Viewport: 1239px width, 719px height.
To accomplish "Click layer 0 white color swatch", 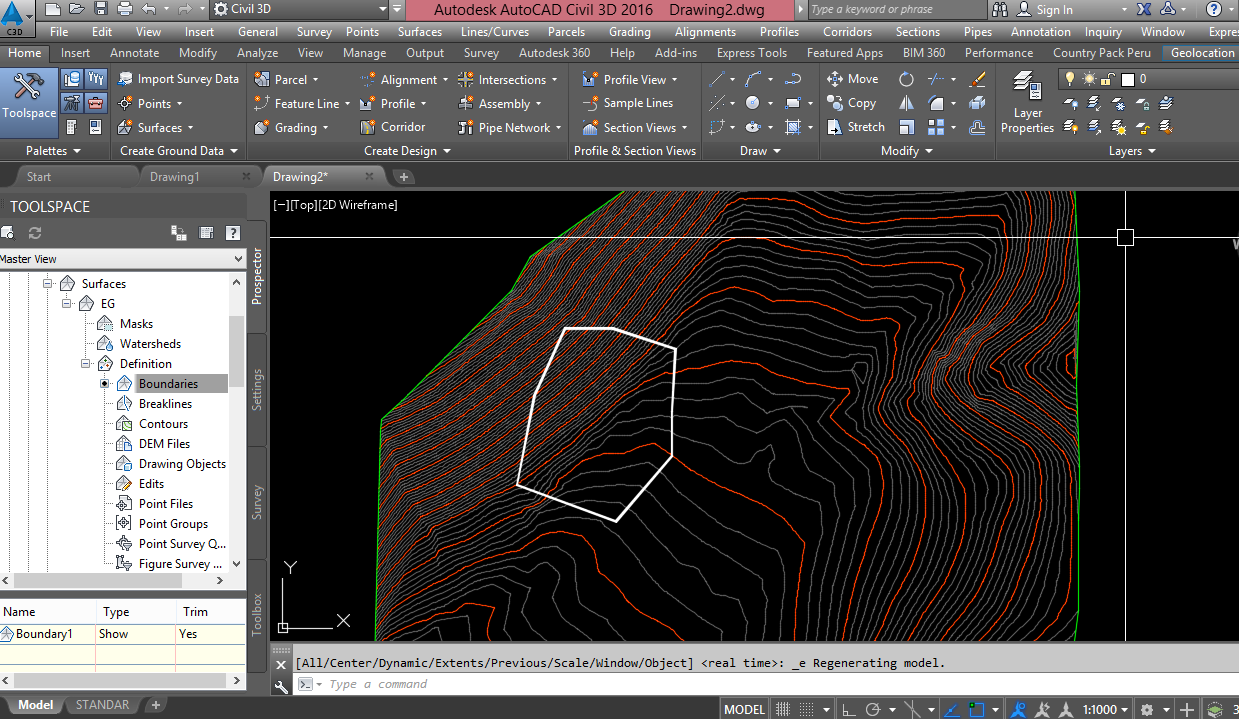I will tap(1128, 79).
